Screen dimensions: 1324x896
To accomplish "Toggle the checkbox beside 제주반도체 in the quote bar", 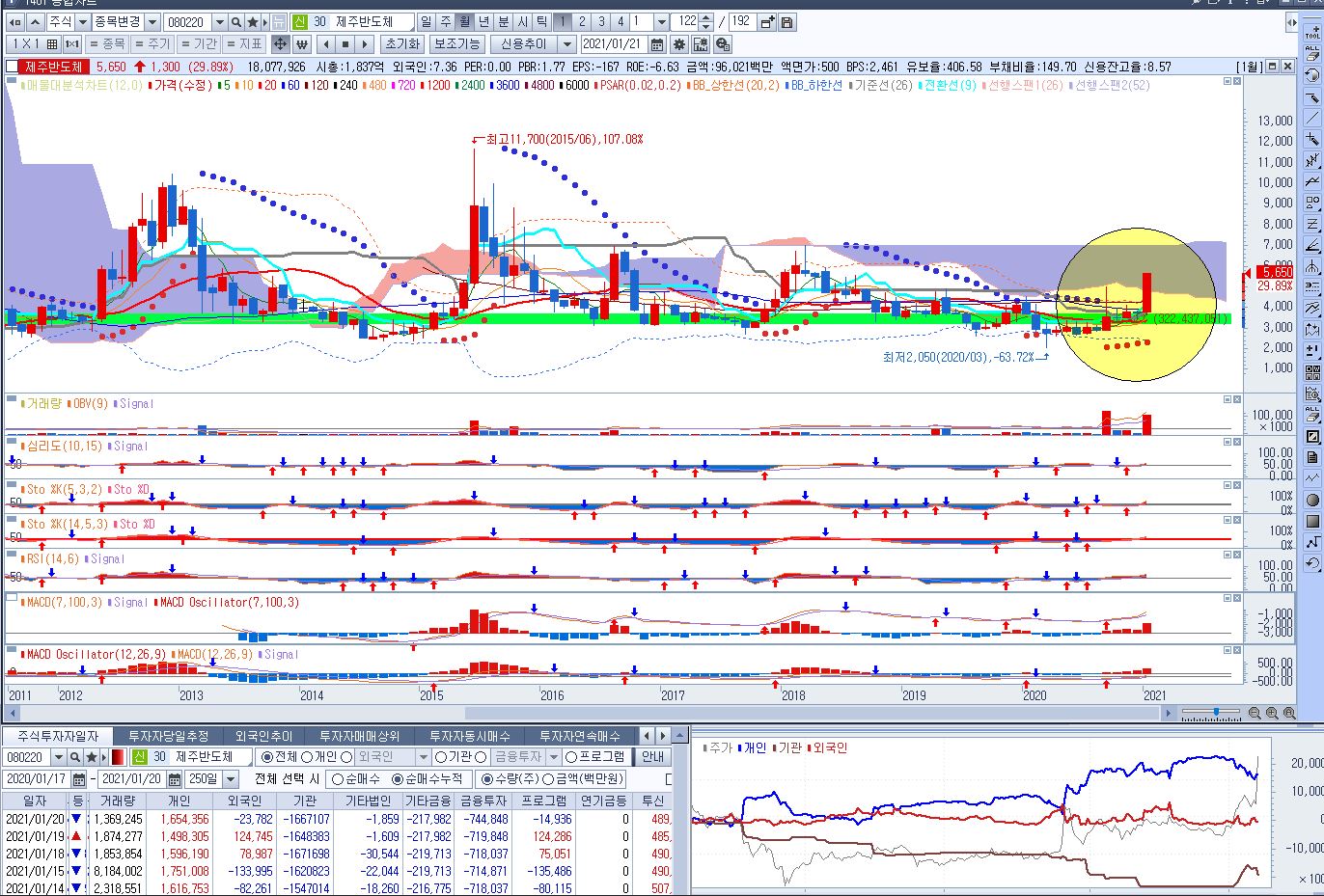I will pyautogui.click(x=12, y=67).
